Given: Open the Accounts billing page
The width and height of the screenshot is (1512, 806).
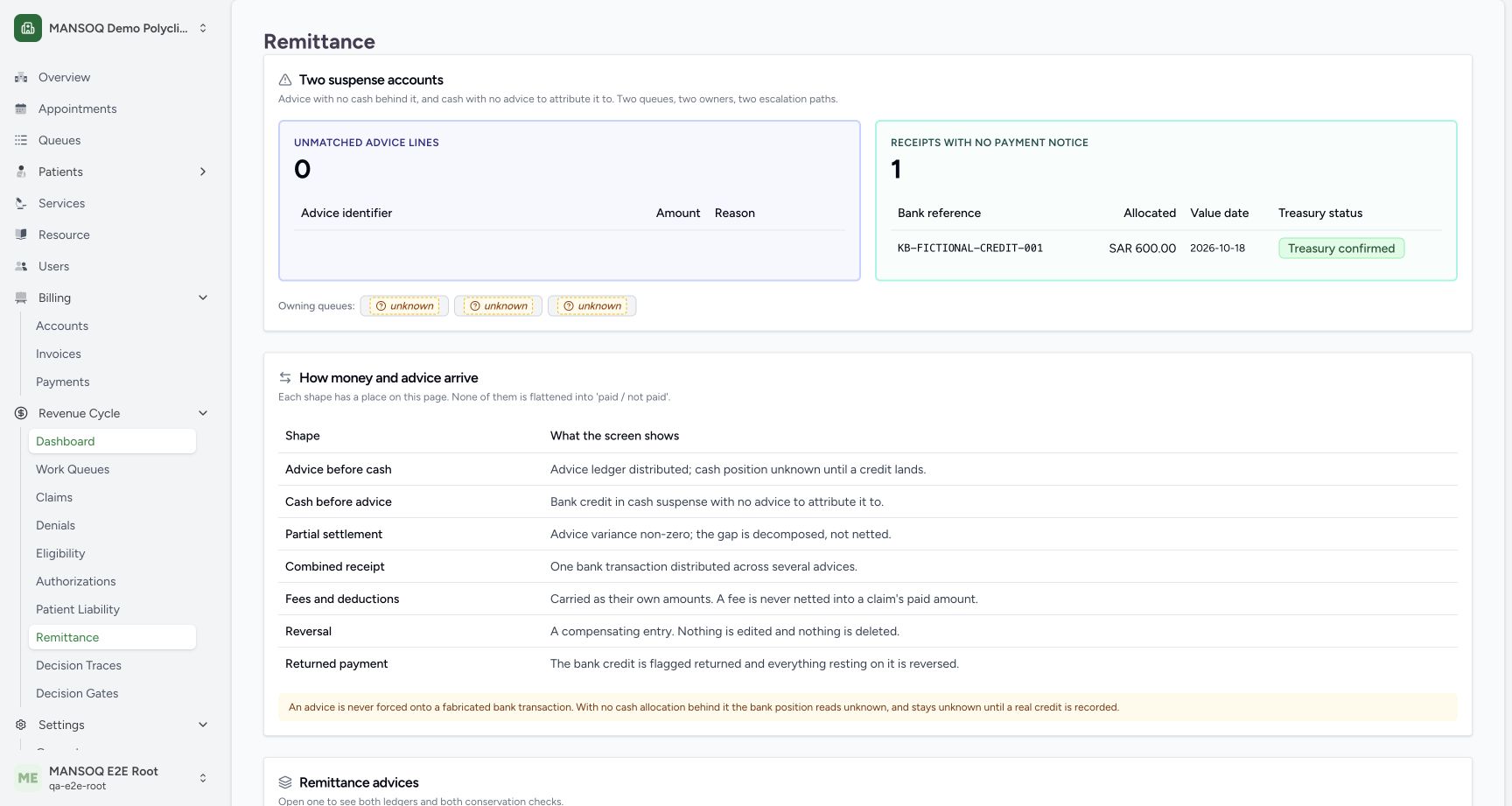Looking at the screenshot, I should (x=62, y=326).
